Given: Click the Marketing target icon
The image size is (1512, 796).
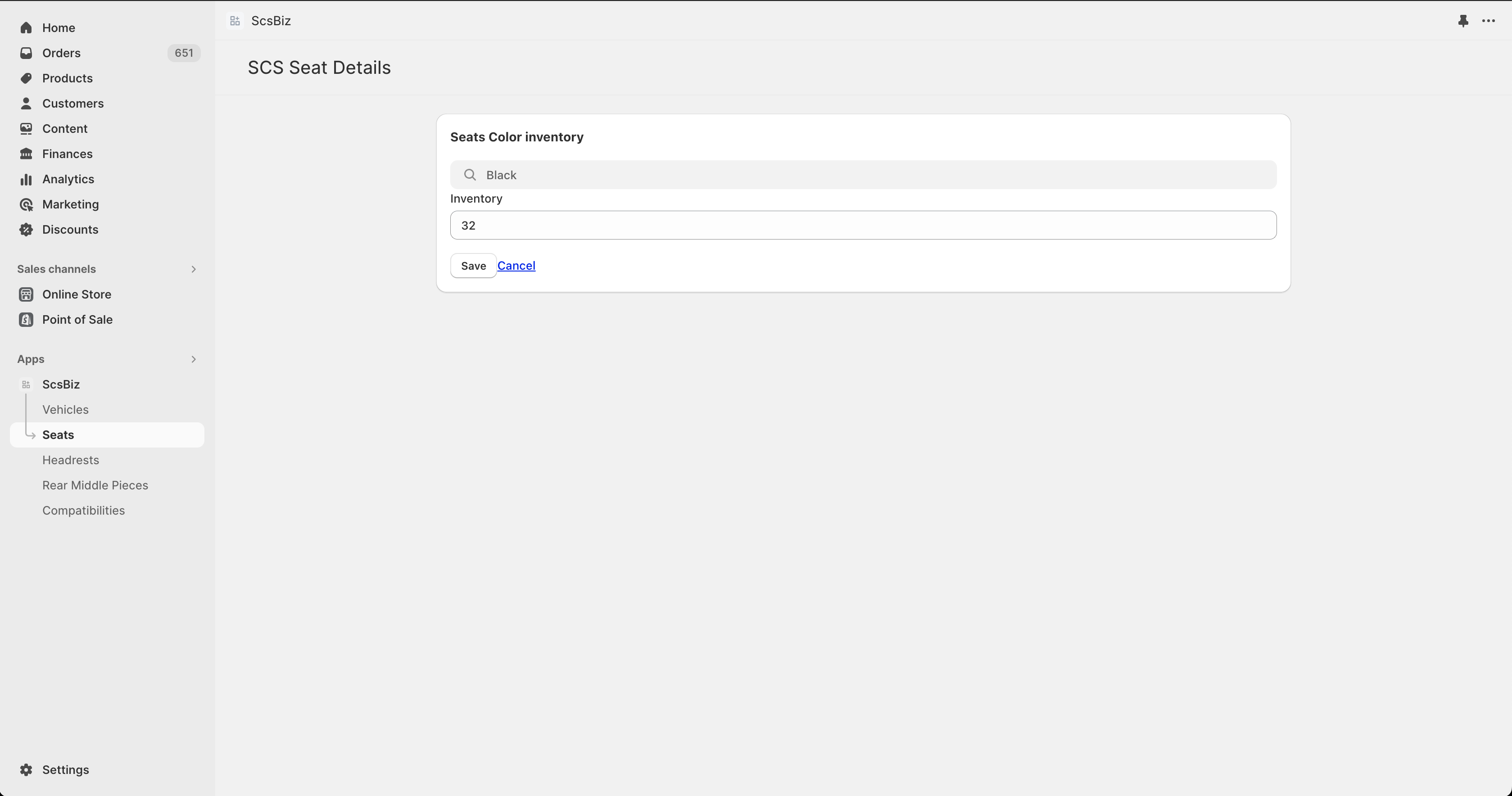Looking at the screenshot, I should (26, 204).
